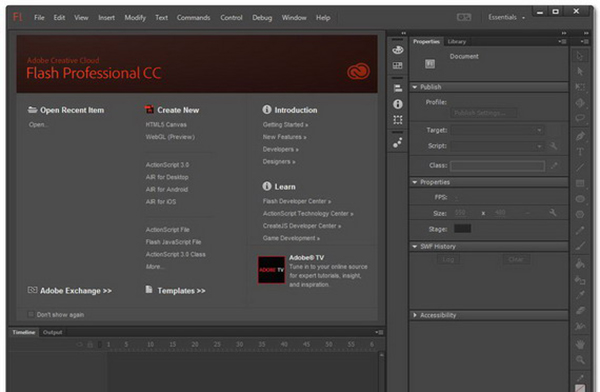The width and height of the screenshot is (600, 392).
Task: Open the Timeline panel options menu
Action: pos(379,332)
